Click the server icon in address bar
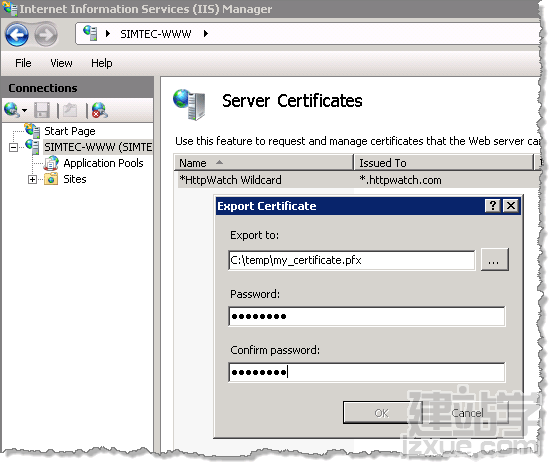Viewport: 553px width, 466px height. tap(90, 33)
